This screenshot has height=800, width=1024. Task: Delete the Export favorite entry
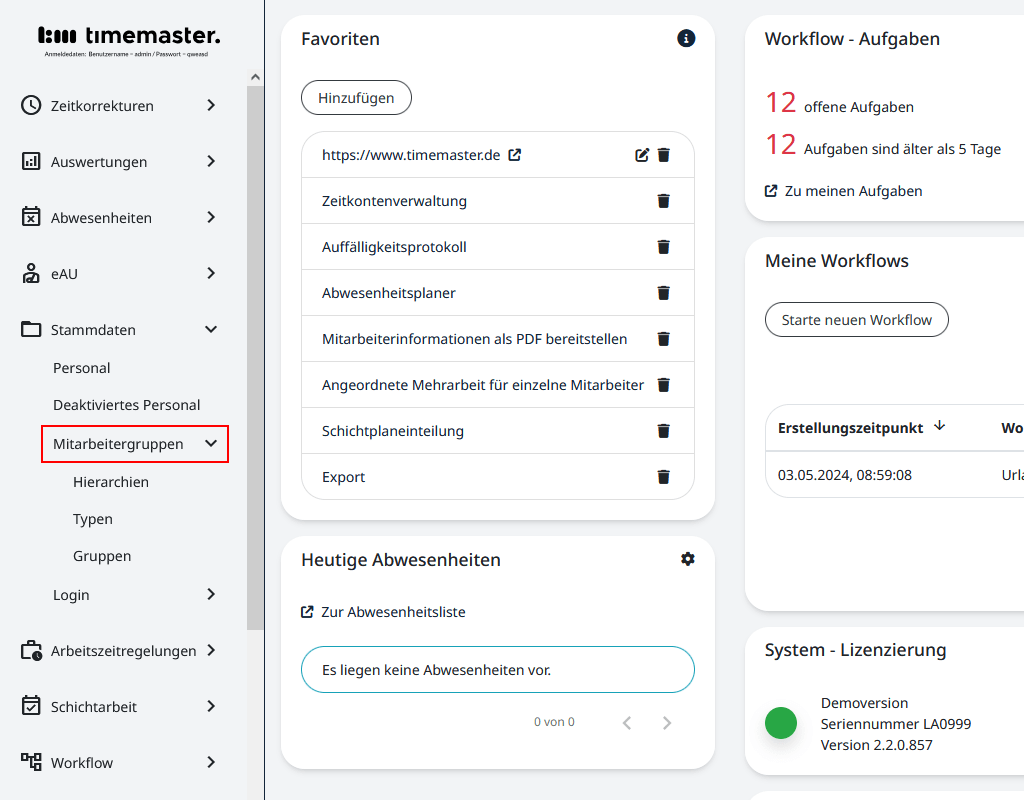pos(663,476)
